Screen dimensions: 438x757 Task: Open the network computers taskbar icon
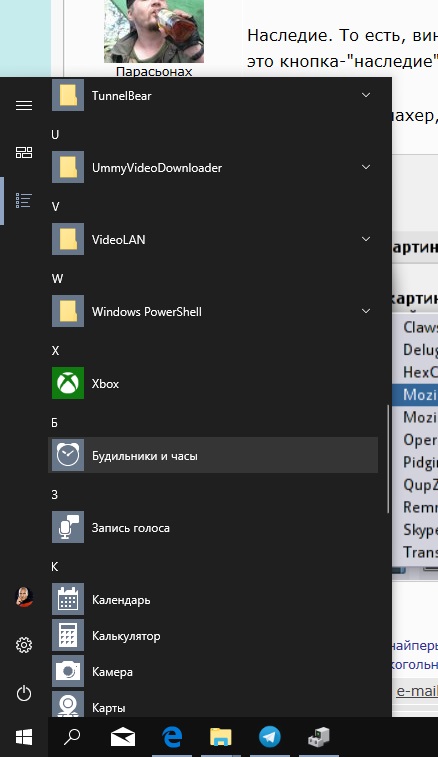click(319, 737)
